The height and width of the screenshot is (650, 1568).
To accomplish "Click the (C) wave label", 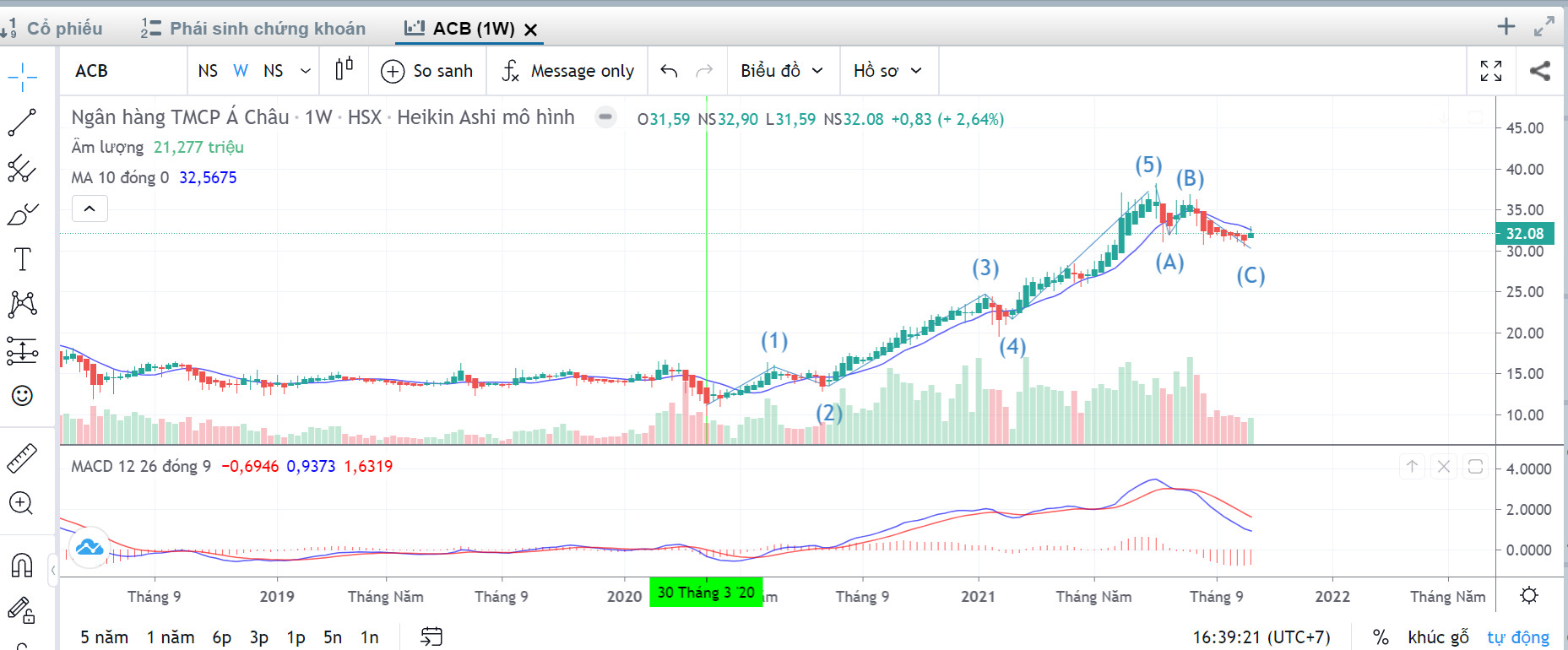I will click(1251, 276).
